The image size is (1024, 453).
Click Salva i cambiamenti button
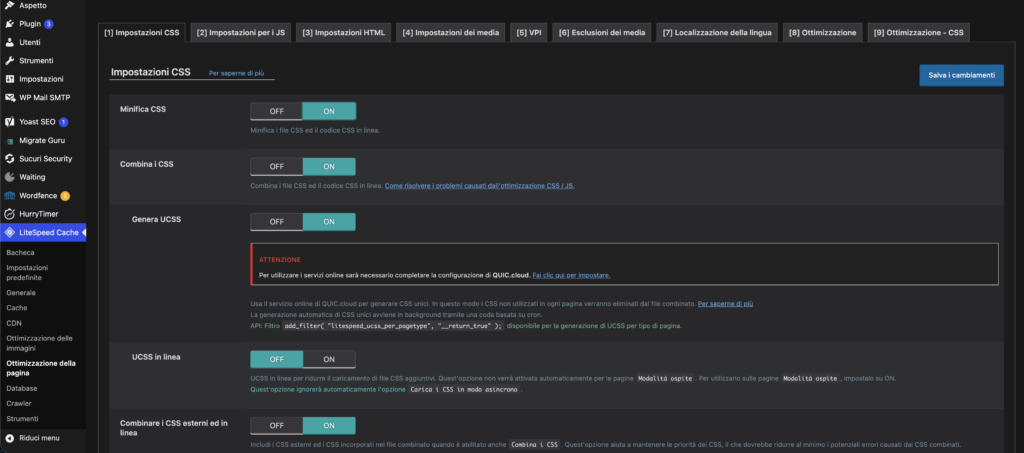[961, 75]
